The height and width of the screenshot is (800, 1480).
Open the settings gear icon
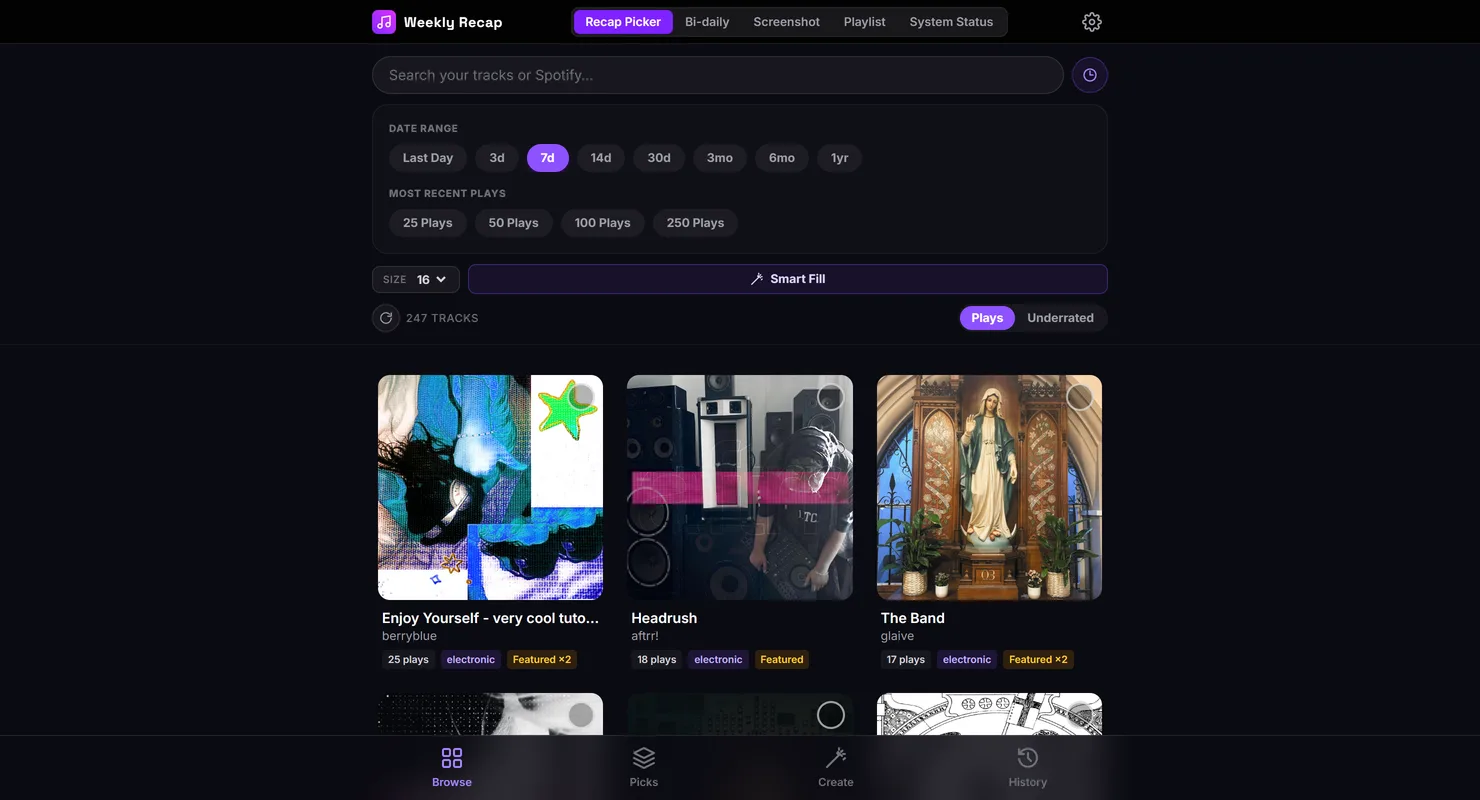coord(1092,22)
